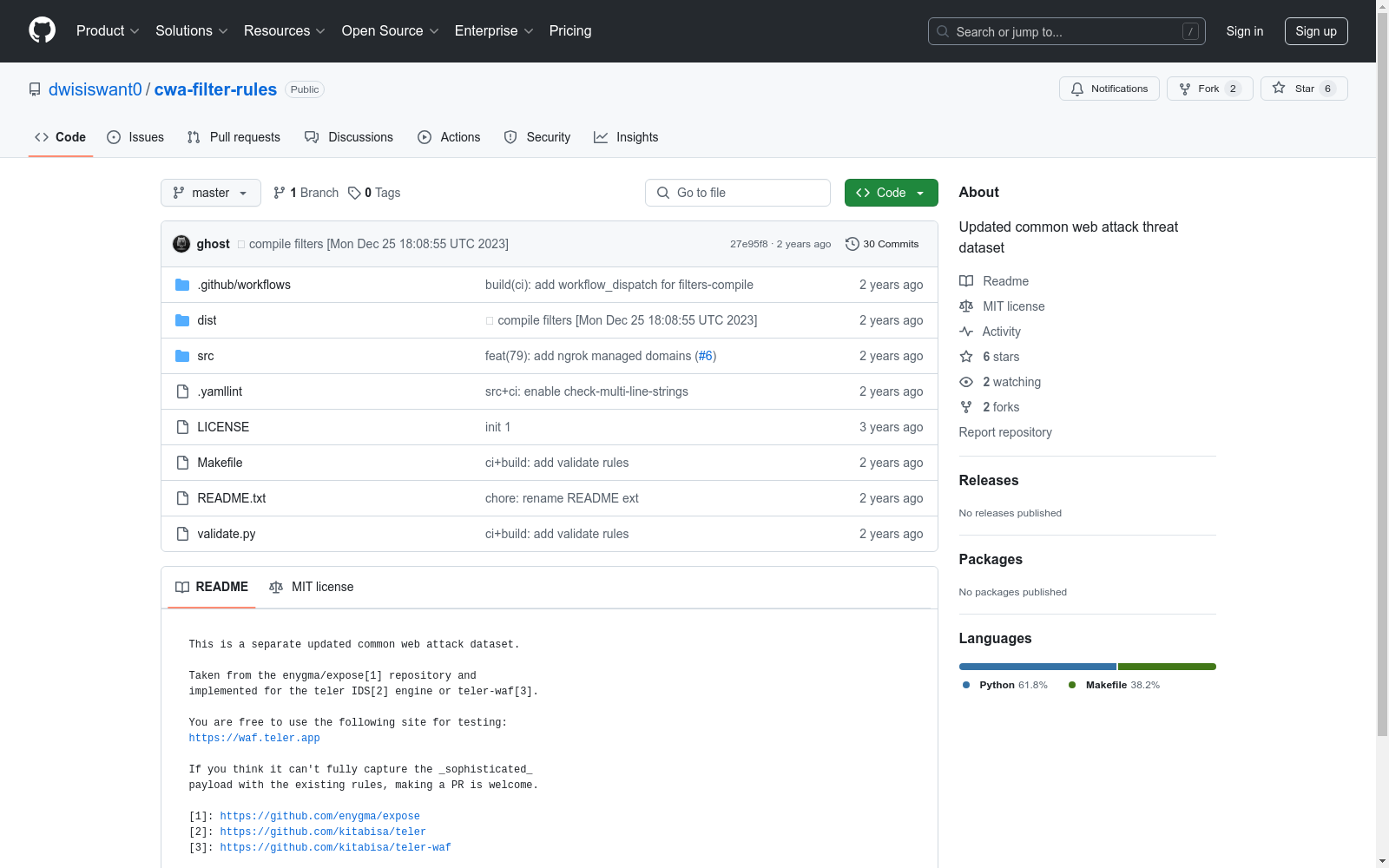Click the Sign up button

click(x=1316, y=31)
